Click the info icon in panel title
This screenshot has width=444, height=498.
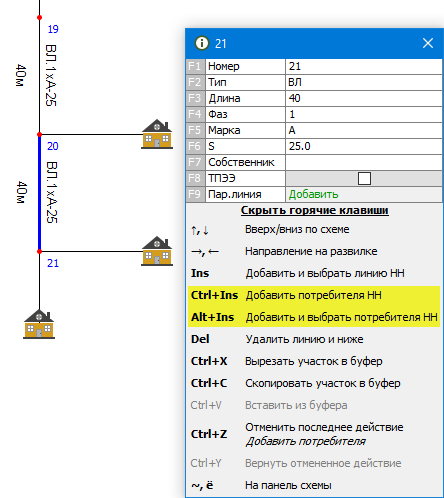(202, 43)
